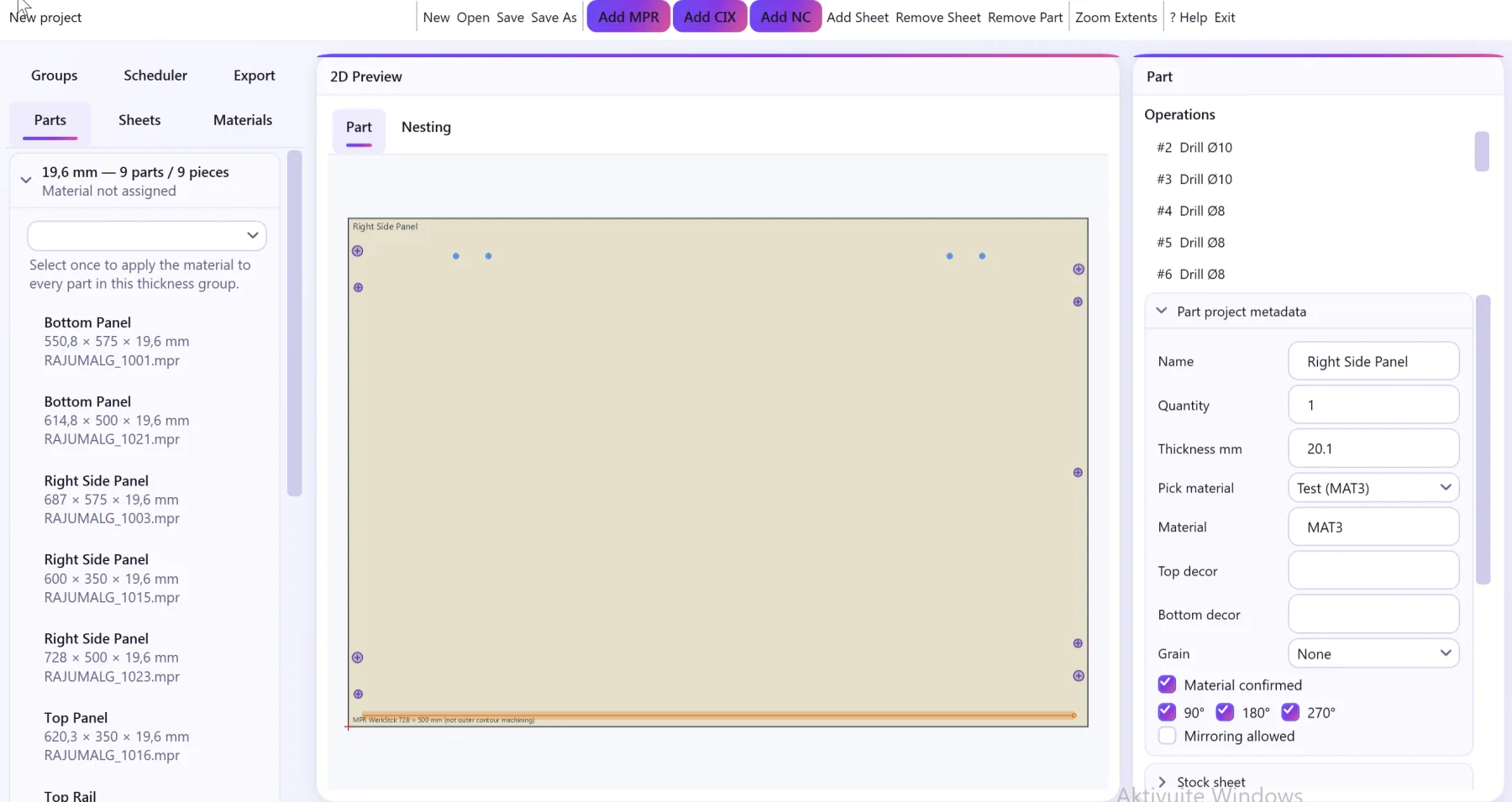Select operation #6 Drill Ø8
Image resolution: width=1512 pixels, height=802 pixels.
pos(1190,274)
